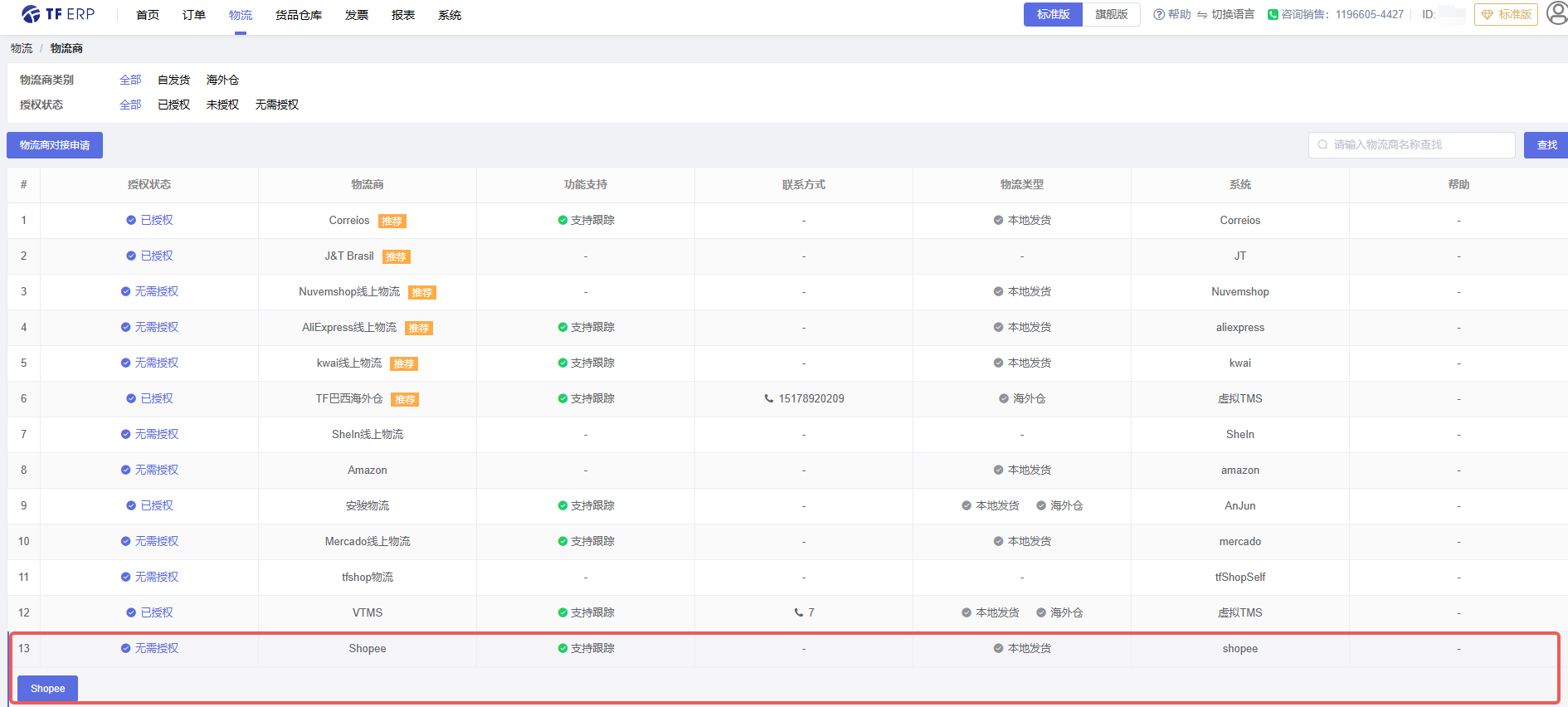Click 推荐 badge next to Correios

click(x=392, y=221)
